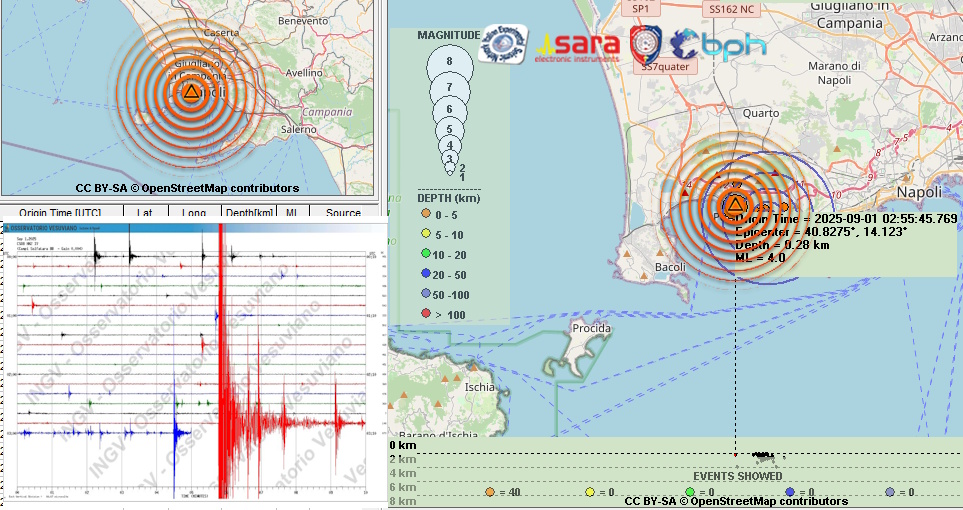The image size is (963, 510).
Task: Click the Italian Experimental Seismic Network logo
Action: (502, 44)
